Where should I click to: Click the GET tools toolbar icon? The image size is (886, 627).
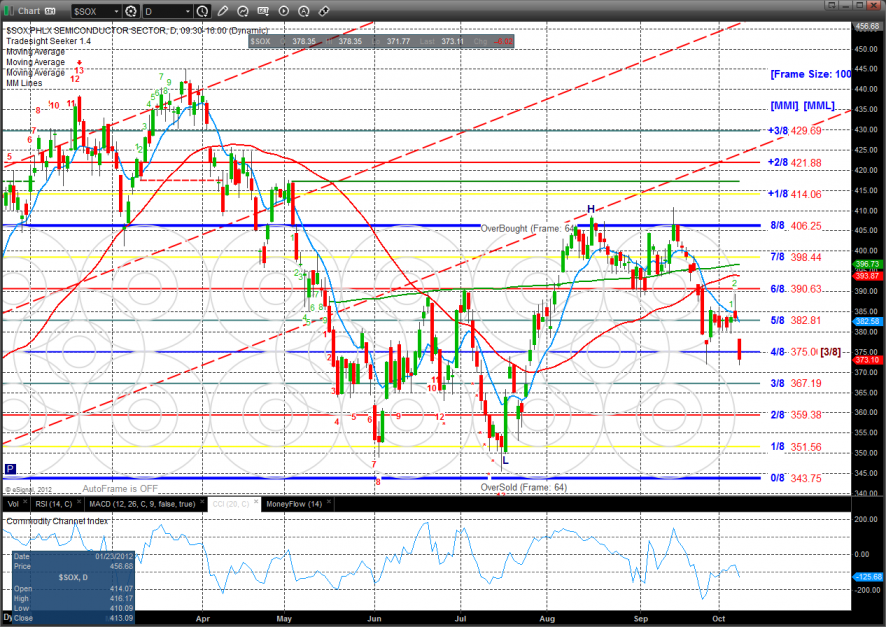[263, 11]
